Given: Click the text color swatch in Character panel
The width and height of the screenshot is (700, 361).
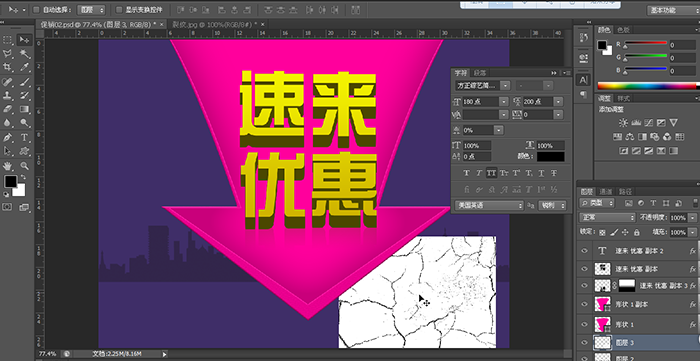Looking at the screenshot, I should [550, 157].
